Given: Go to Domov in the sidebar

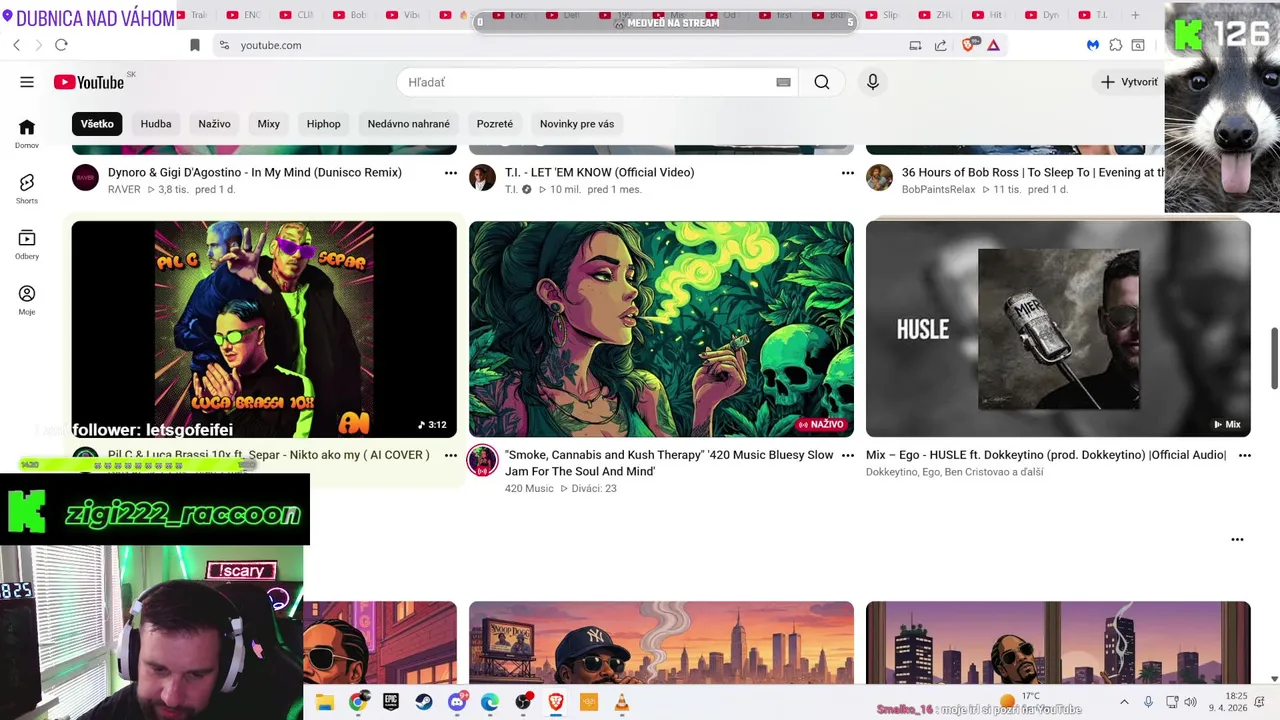Looking at the screenshot, I should pos(27,134).
